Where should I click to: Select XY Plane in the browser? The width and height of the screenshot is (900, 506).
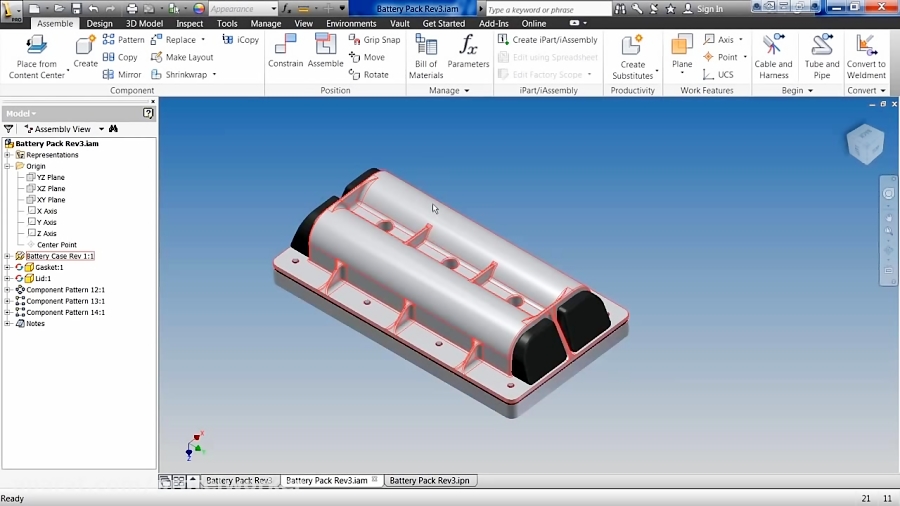[50, 200]
